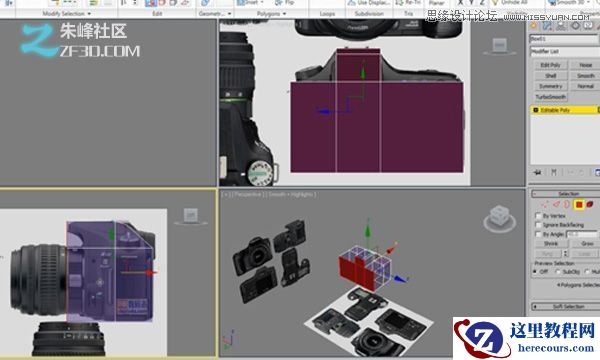Click ViewCube in the top-right viewport
The height and width of the screenshot is (360, 600).
pos(499,46)
